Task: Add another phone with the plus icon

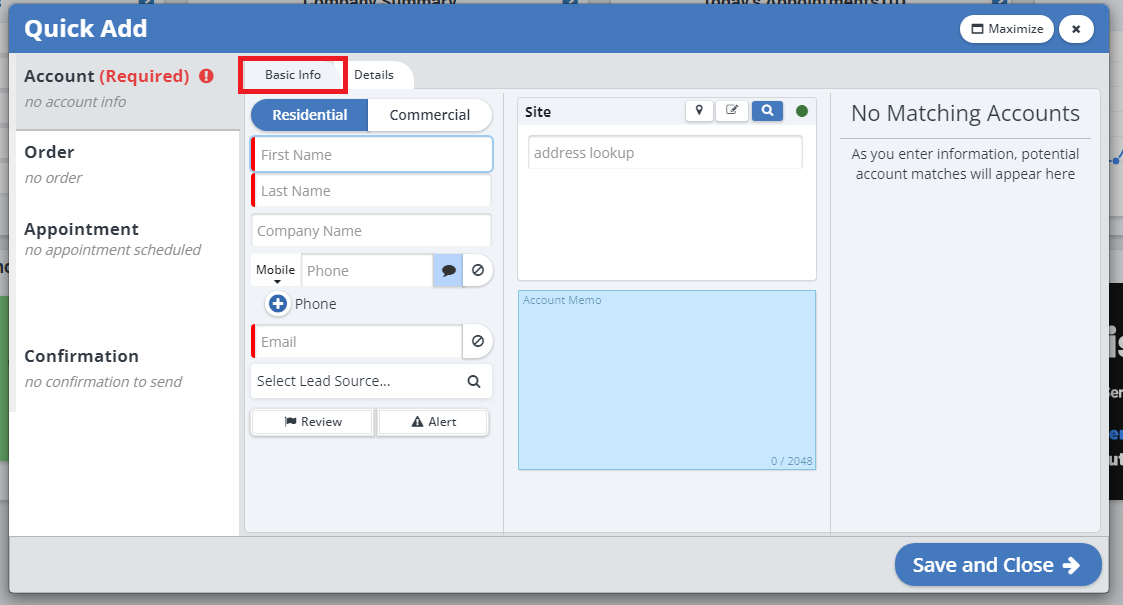Action: 278,304
